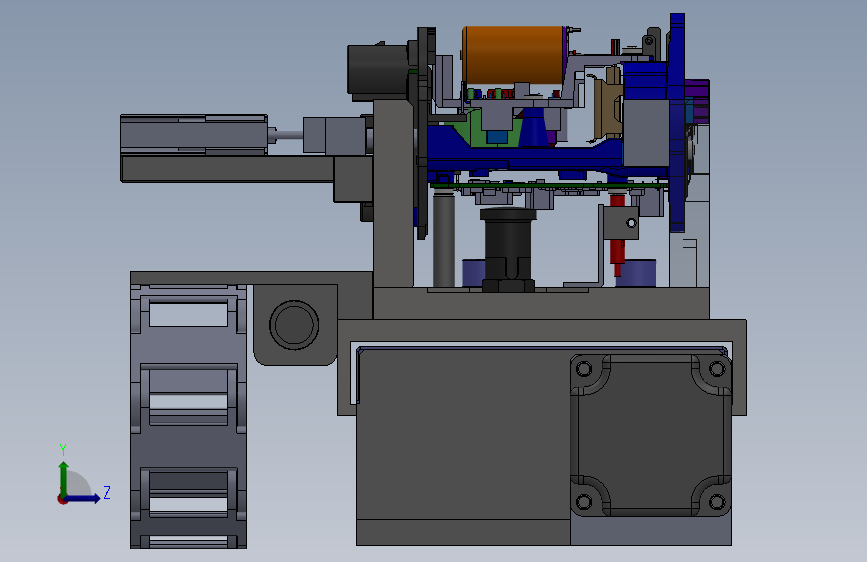
Task: Click the green Y axis arrow of the triad
Action: click(x=64, y=477)
